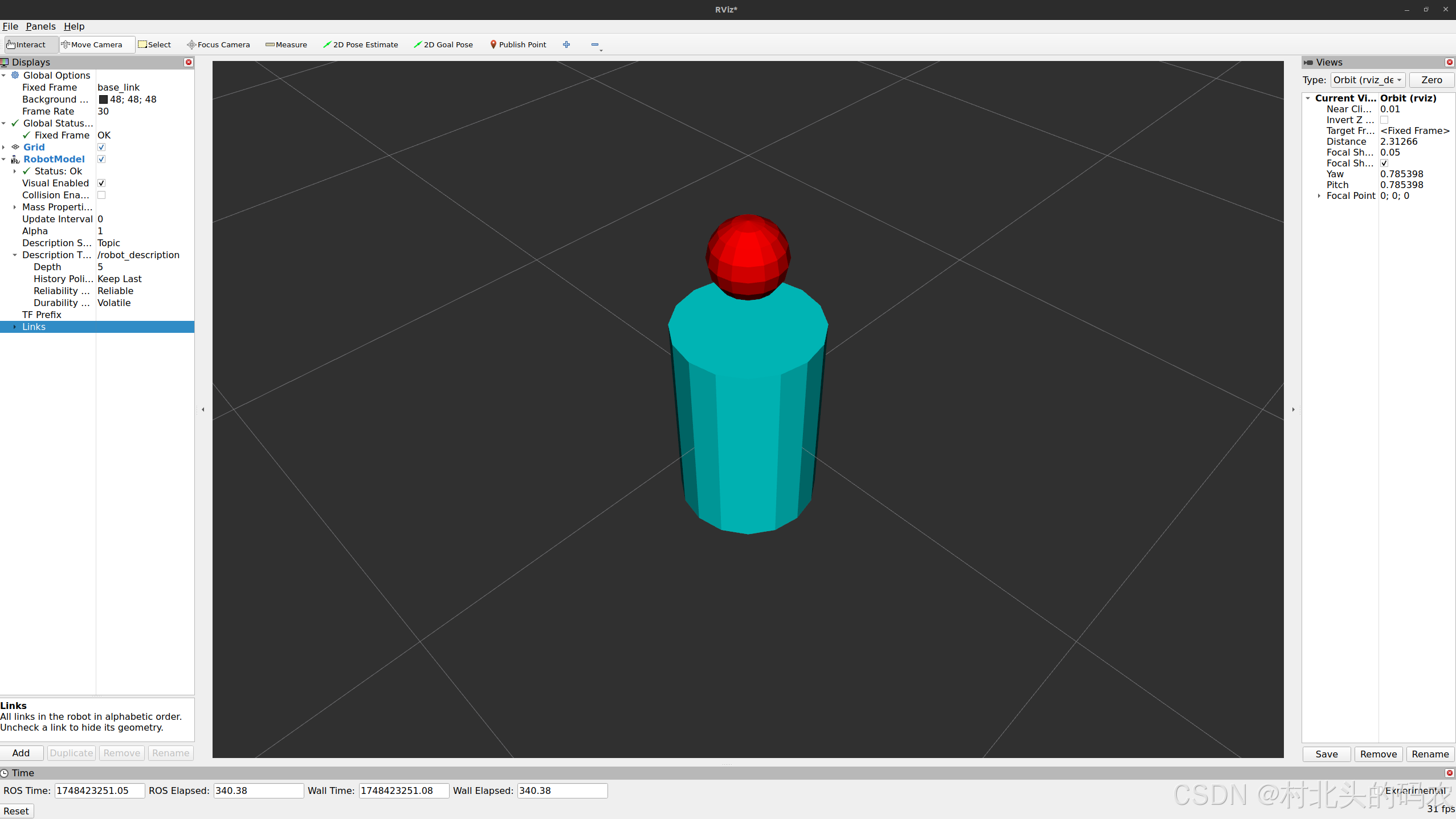The height and width of the screenshot is (819, 1456).
Task: Expand the Focal Point property
Action: 1319,195
